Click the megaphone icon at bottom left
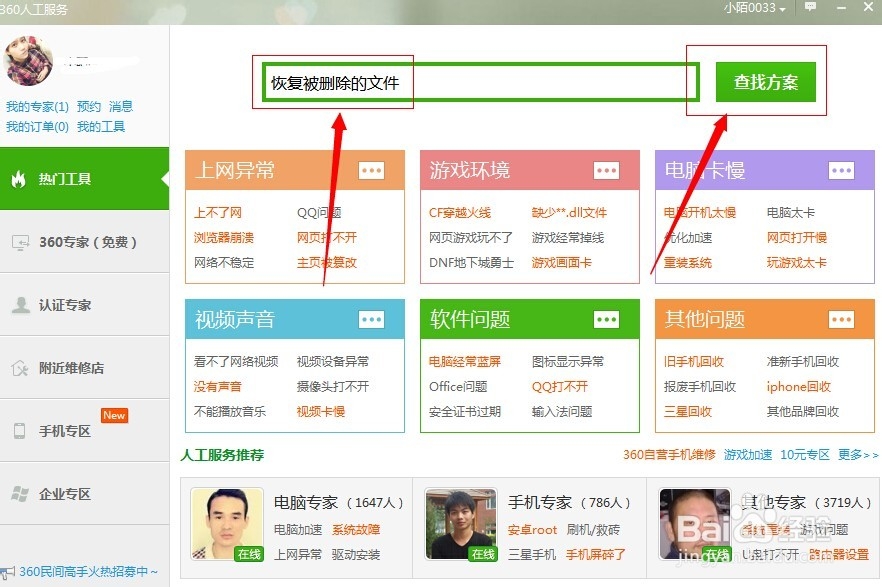 click(x=8, y=573)
